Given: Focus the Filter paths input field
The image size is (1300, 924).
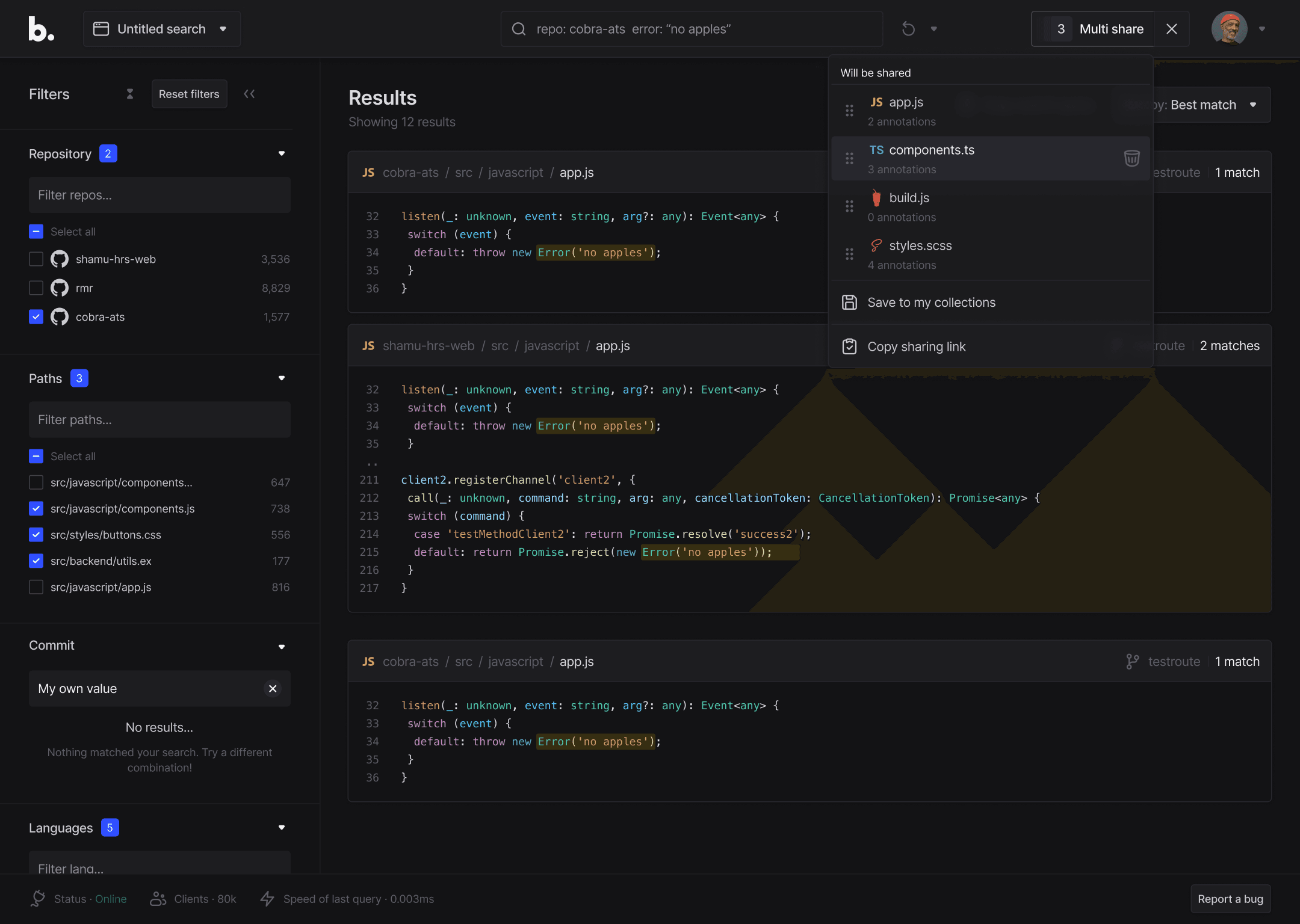Looking at the screenshot, I should [159, 419].
